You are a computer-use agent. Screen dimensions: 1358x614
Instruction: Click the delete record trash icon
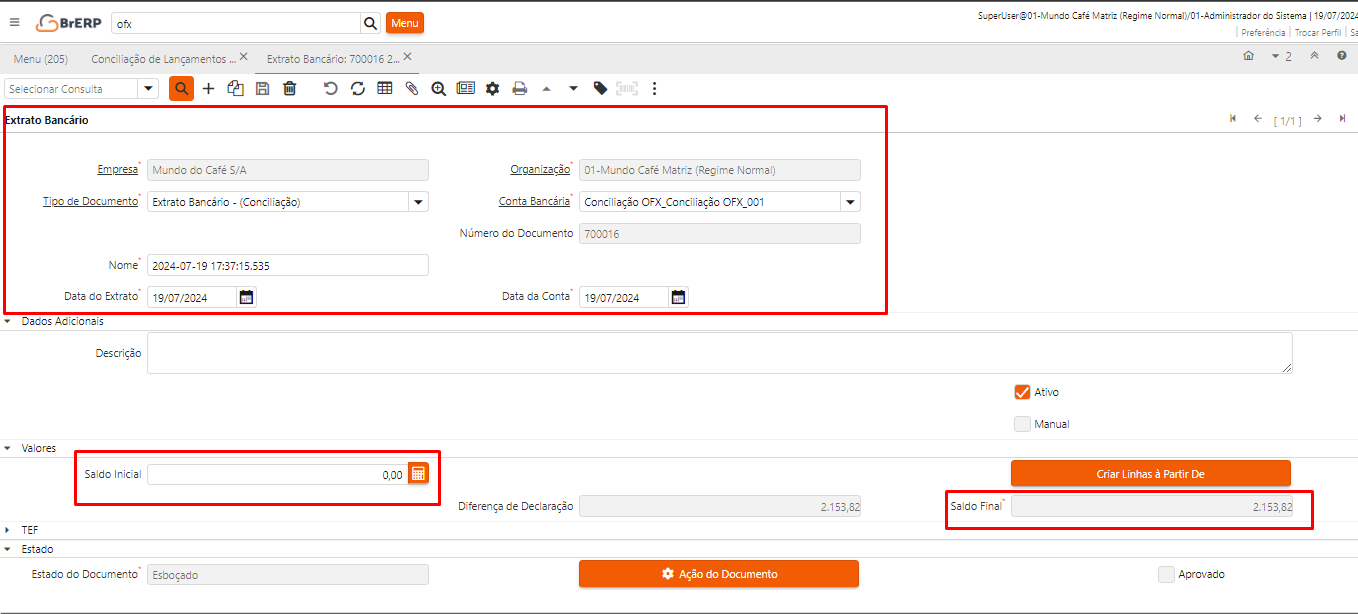(290, 89)
